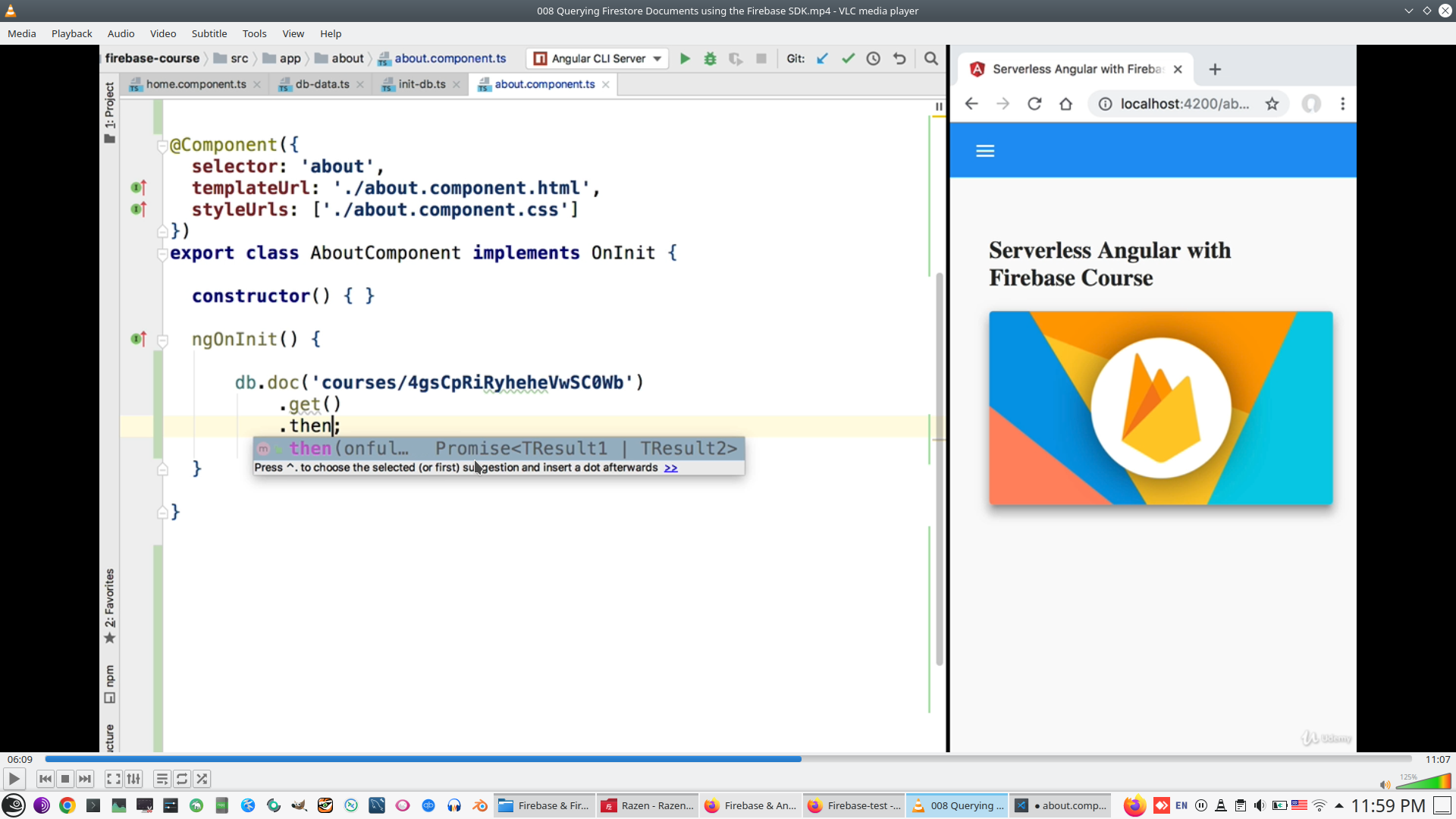
Task: Seek within the video progress bar
Action: 728,759
